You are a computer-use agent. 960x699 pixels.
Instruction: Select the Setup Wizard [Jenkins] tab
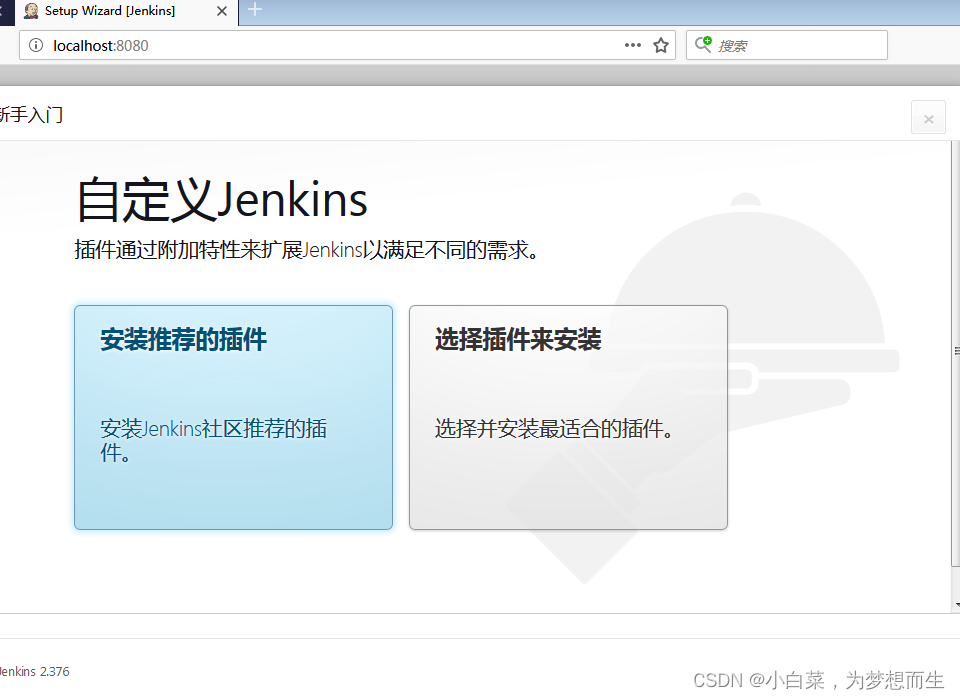tap(126, 12)
